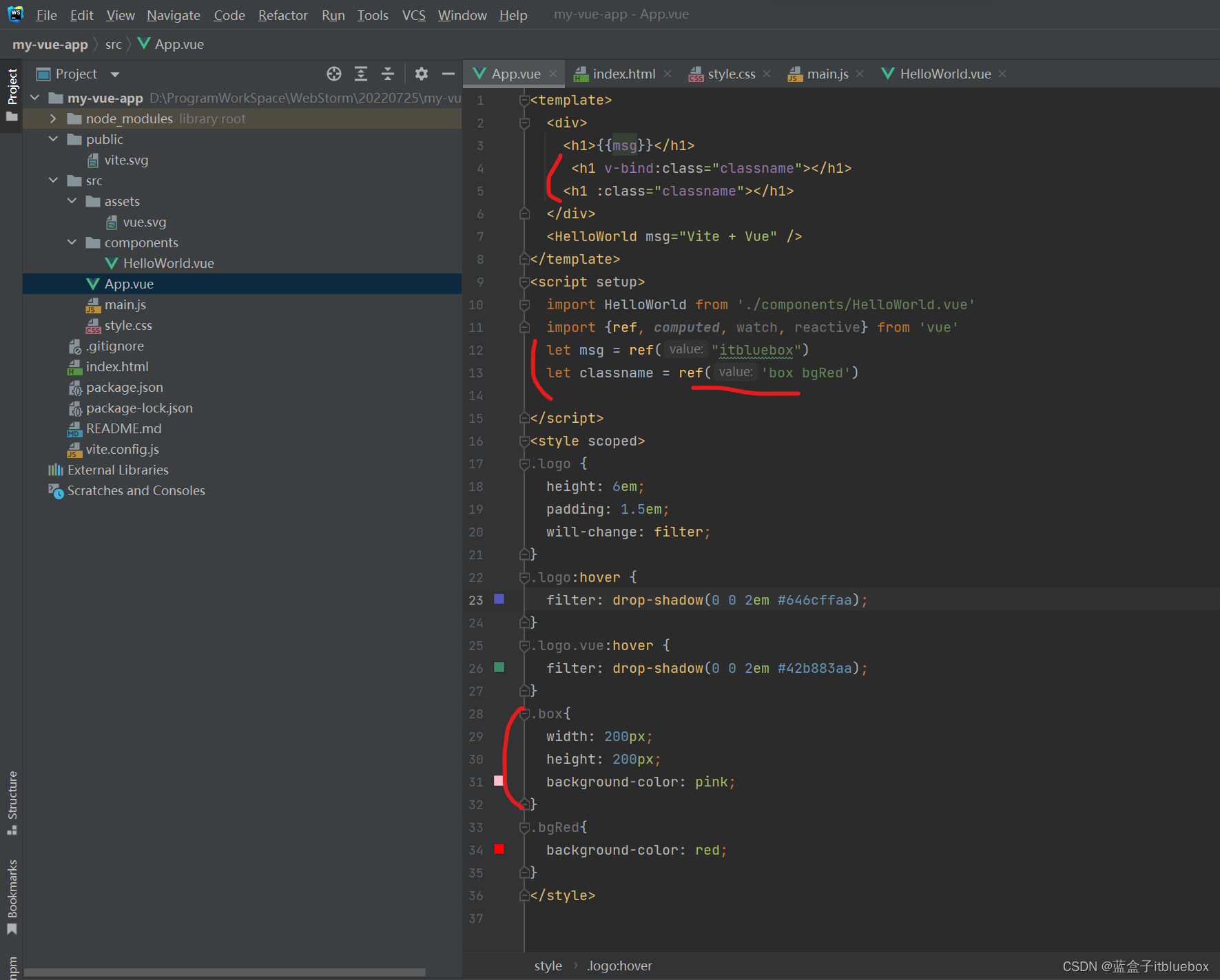Screen dimensions: 1220x980
Task: Click style in the bottom breadcrumb
Action: (548, 966)
